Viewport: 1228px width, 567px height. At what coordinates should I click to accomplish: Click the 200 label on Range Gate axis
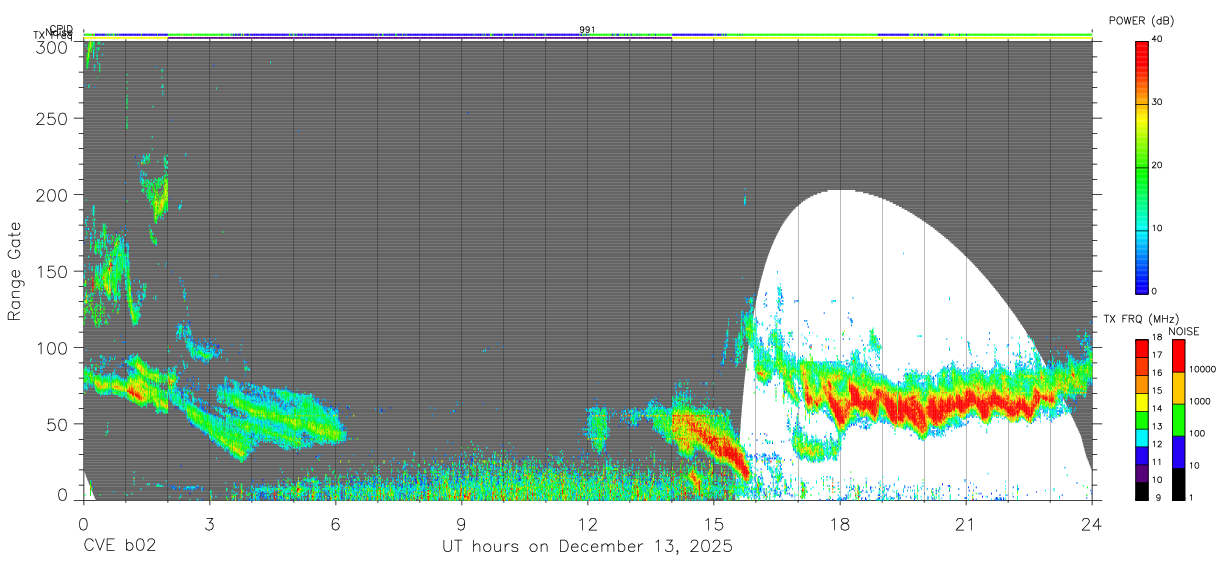[x=54, y=195]
